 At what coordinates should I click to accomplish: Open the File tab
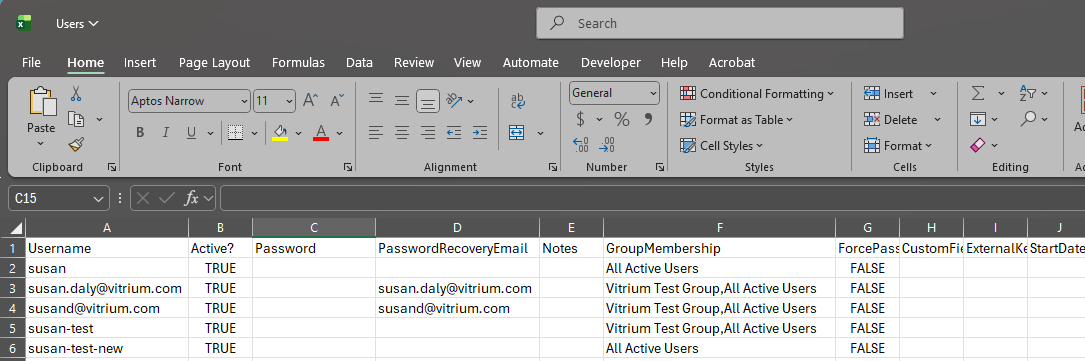pos(31,62)
